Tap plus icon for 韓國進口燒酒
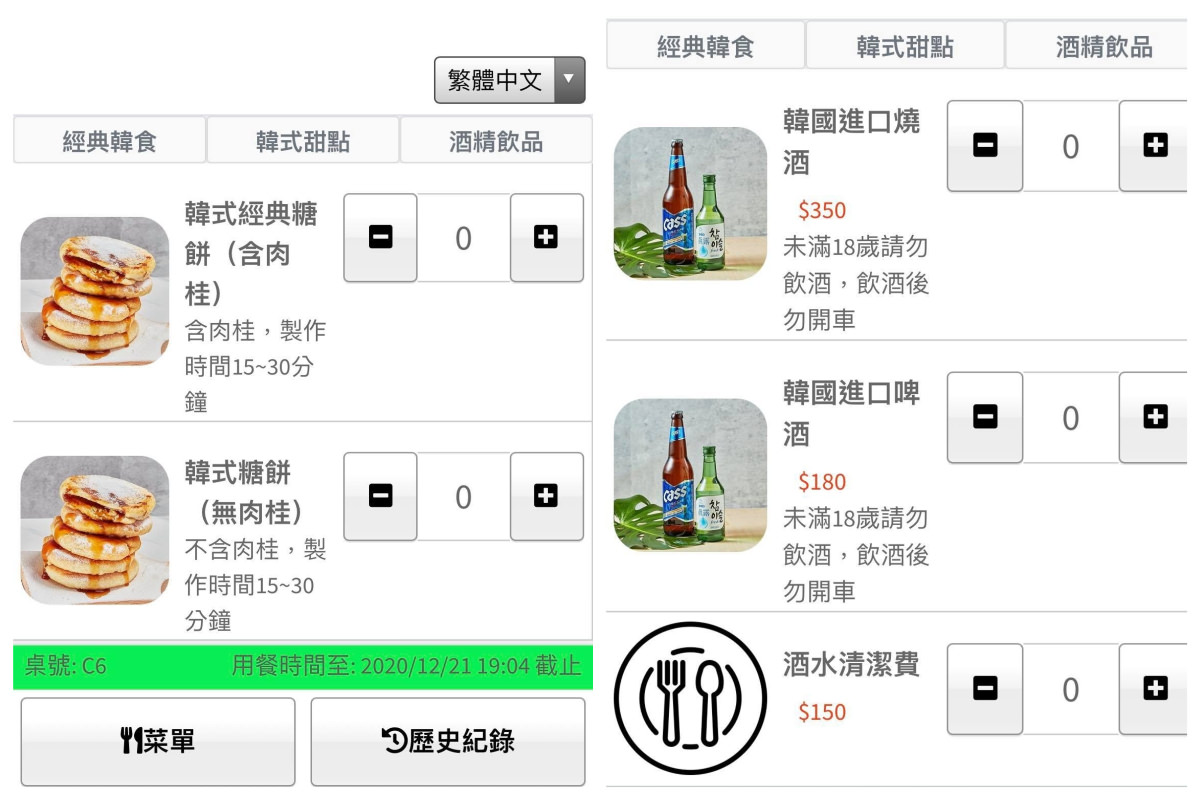Image resolution: width=1200 pixels, height=800 pixels. 1155,146
